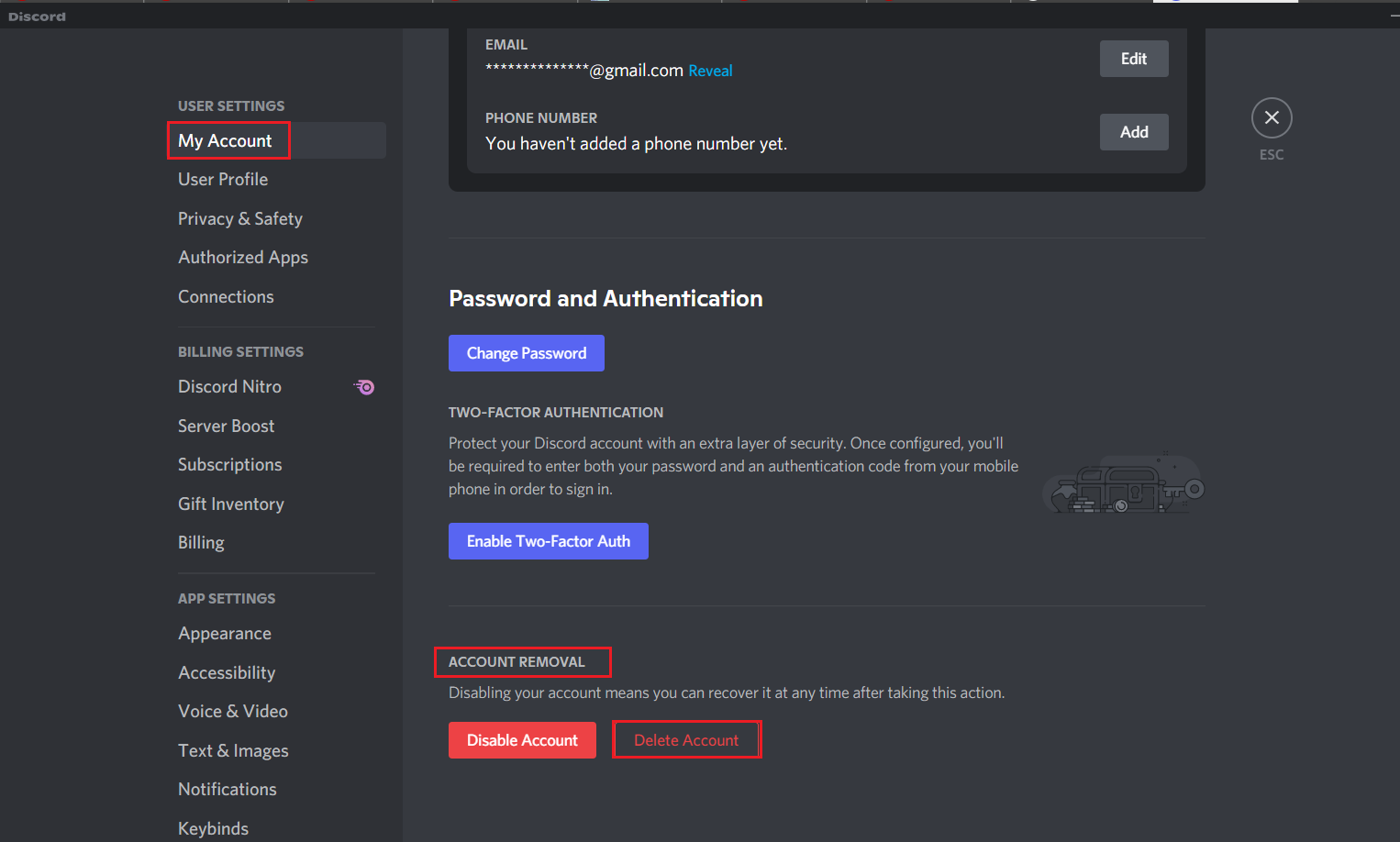Open Appearance app settings
The height and width of the screenshot is (842, 1400).
click(225, 634)
